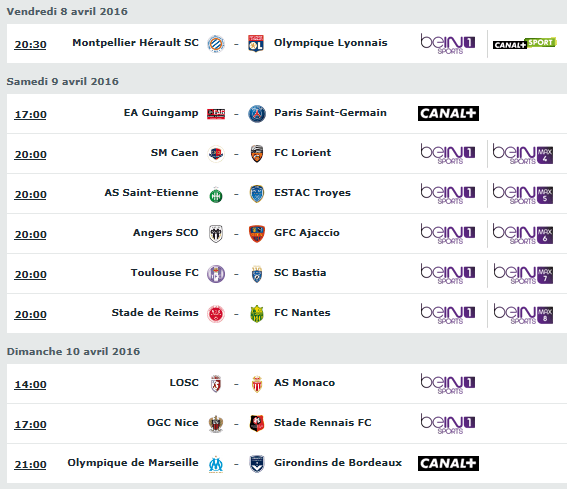Click the AS Monaco club badge
Image resolution: width=567 pixels, height=489 pixels.
(x=257, y=384)
